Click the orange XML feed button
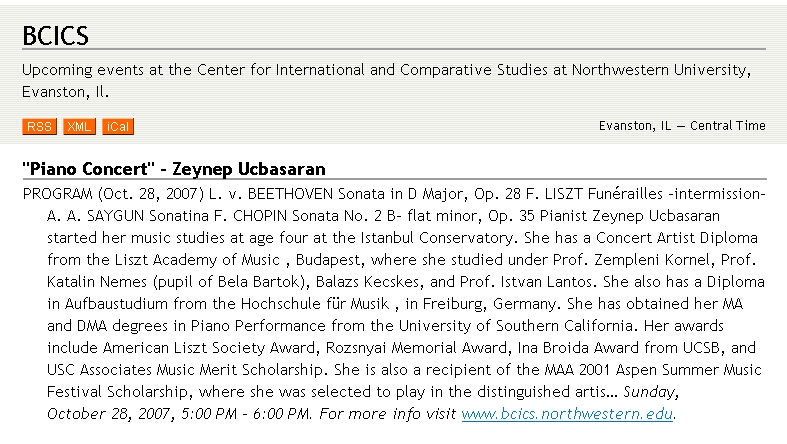The height and width of the screenshot is (444, 787). pos(79,126)
